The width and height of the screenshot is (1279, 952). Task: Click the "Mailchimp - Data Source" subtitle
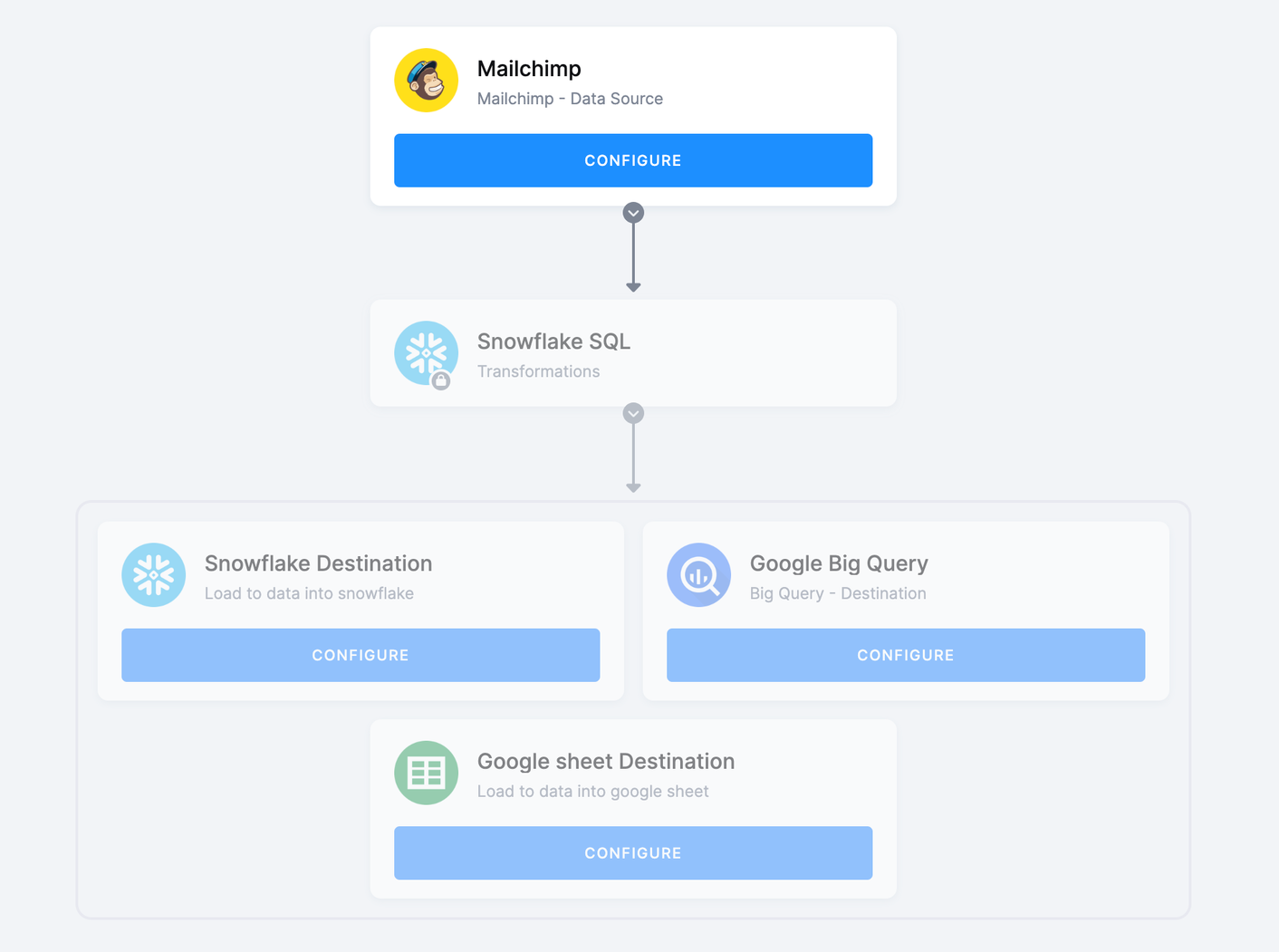point(570,99)
